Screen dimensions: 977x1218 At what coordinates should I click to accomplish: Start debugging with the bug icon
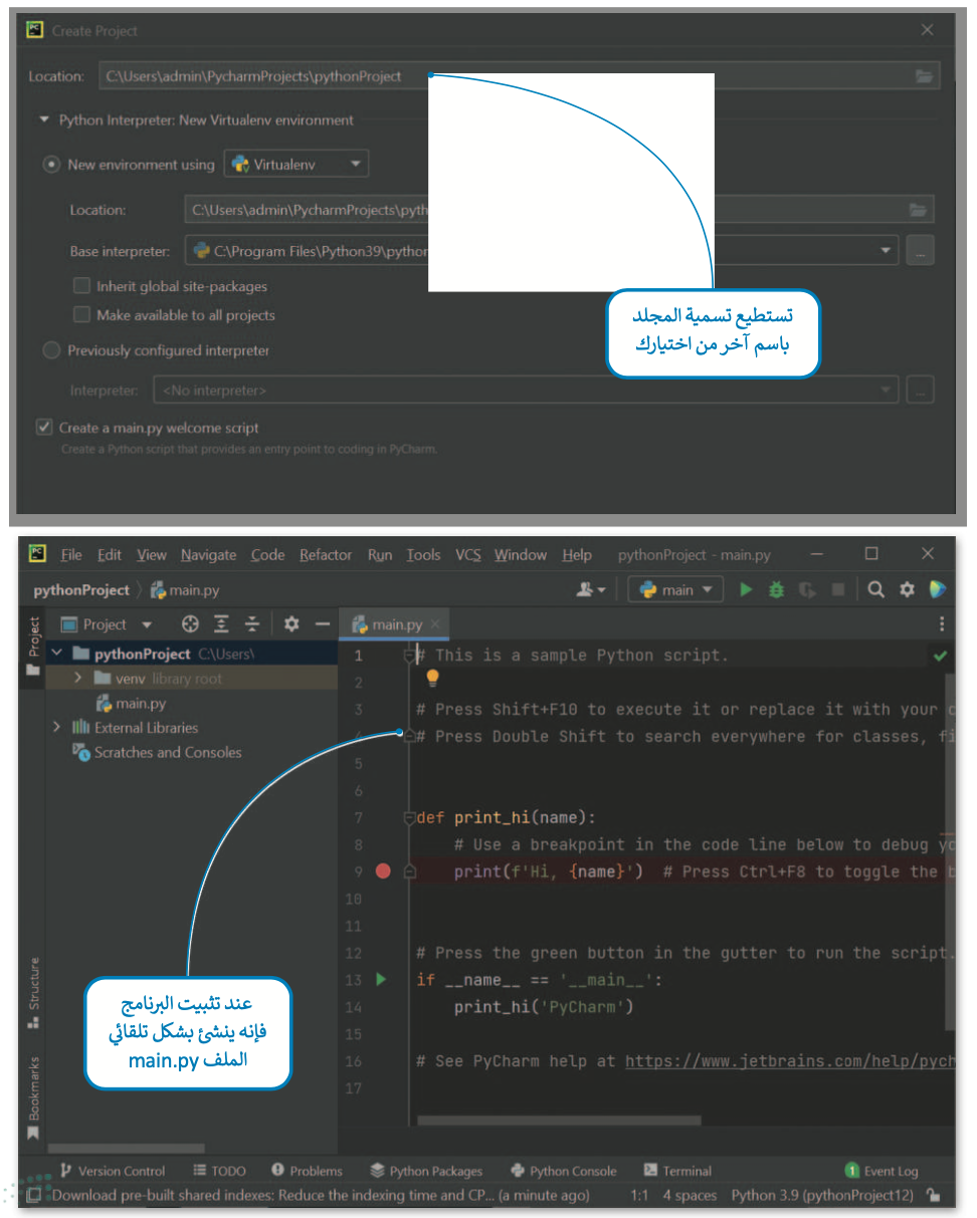coord(776,590)
